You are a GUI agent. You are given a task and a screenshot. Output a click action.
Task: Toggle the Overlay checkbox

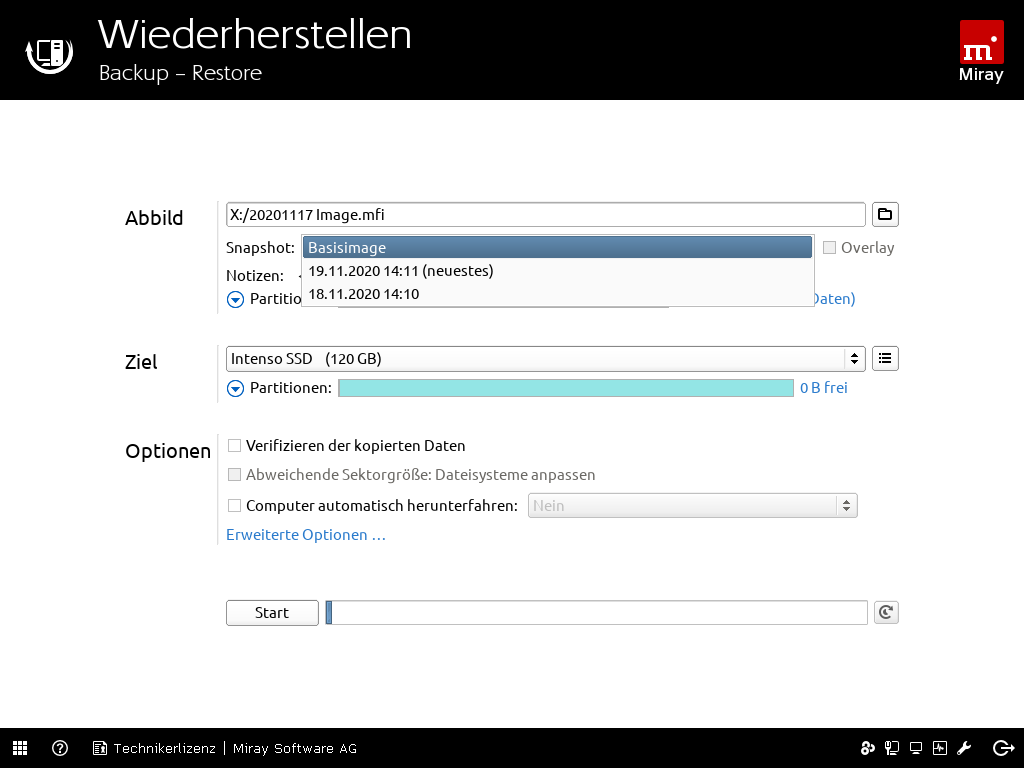(x=829, y=248)
